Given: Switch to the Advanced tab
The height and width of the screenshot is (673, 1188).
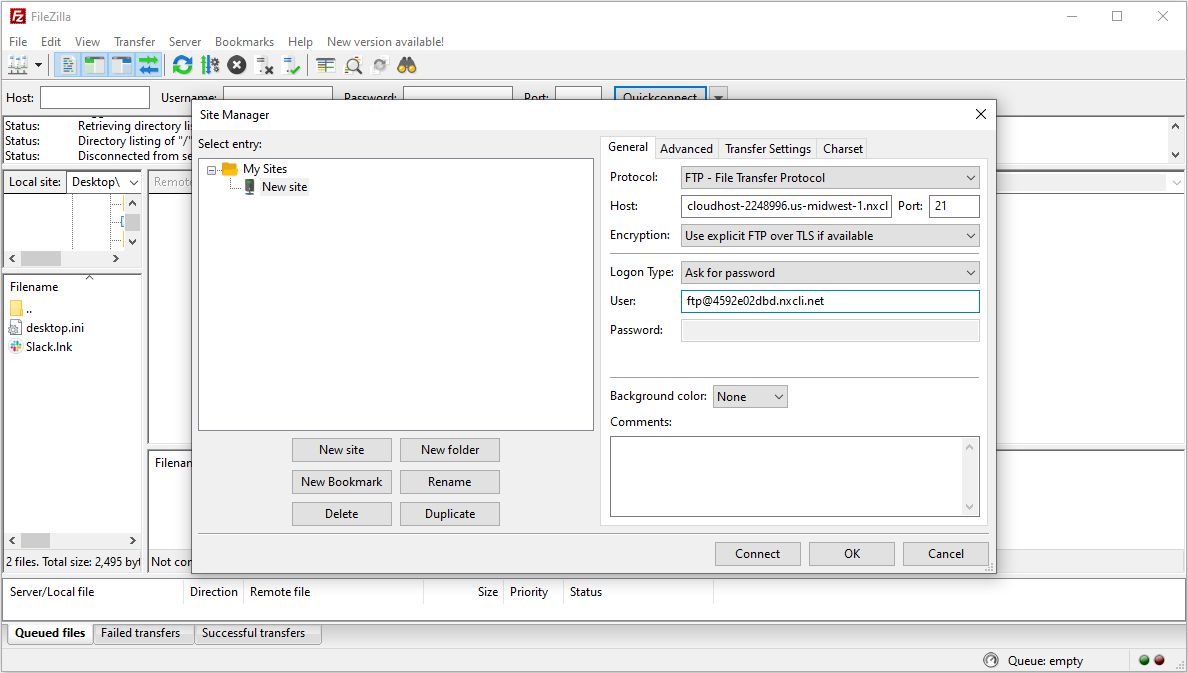Looking at the screenshot, I should click(x=686, y=149).
